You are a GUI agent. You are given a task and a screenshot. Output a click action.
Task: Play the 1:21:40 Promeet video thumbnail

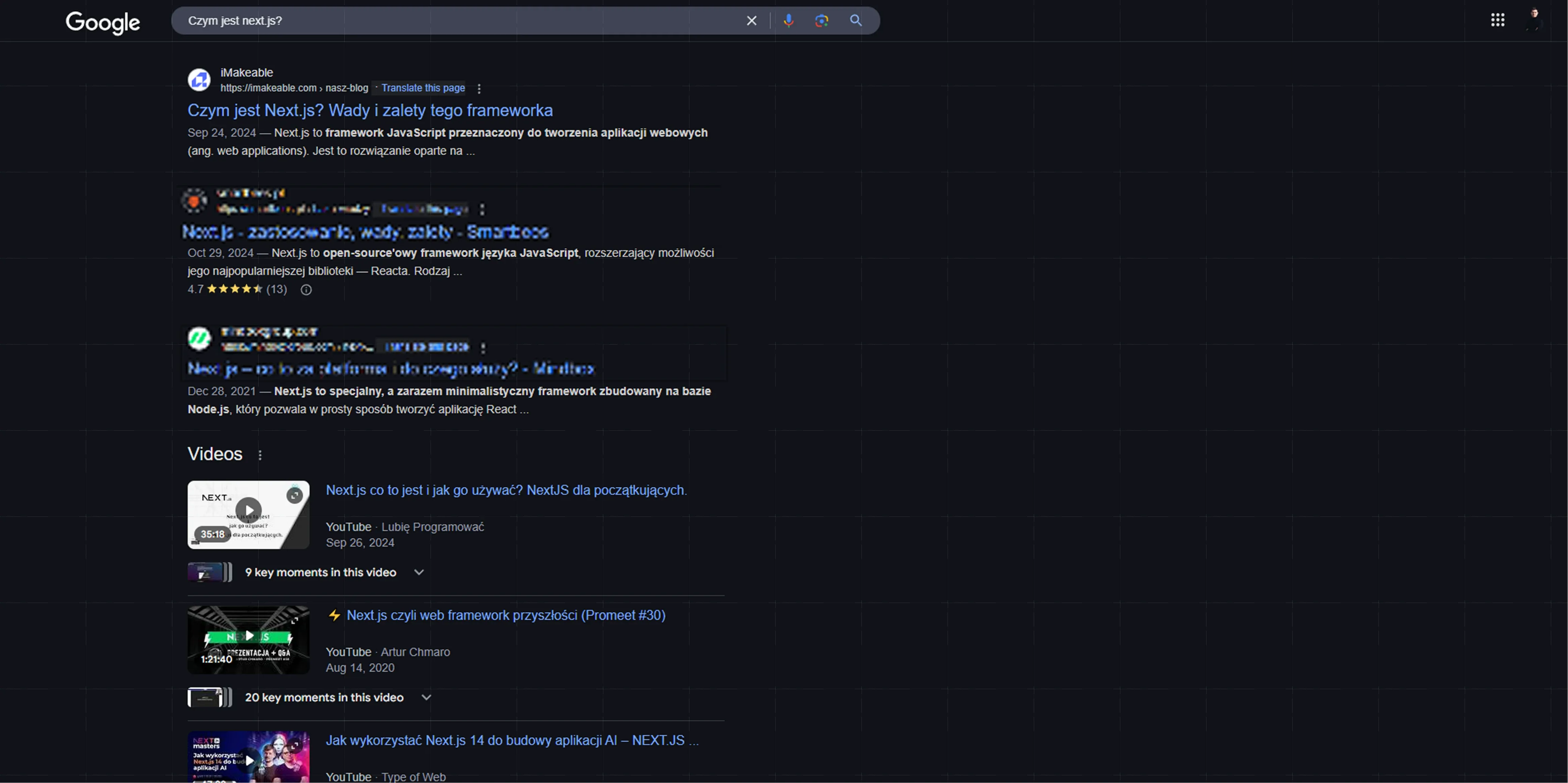click(x=248, y=639)
